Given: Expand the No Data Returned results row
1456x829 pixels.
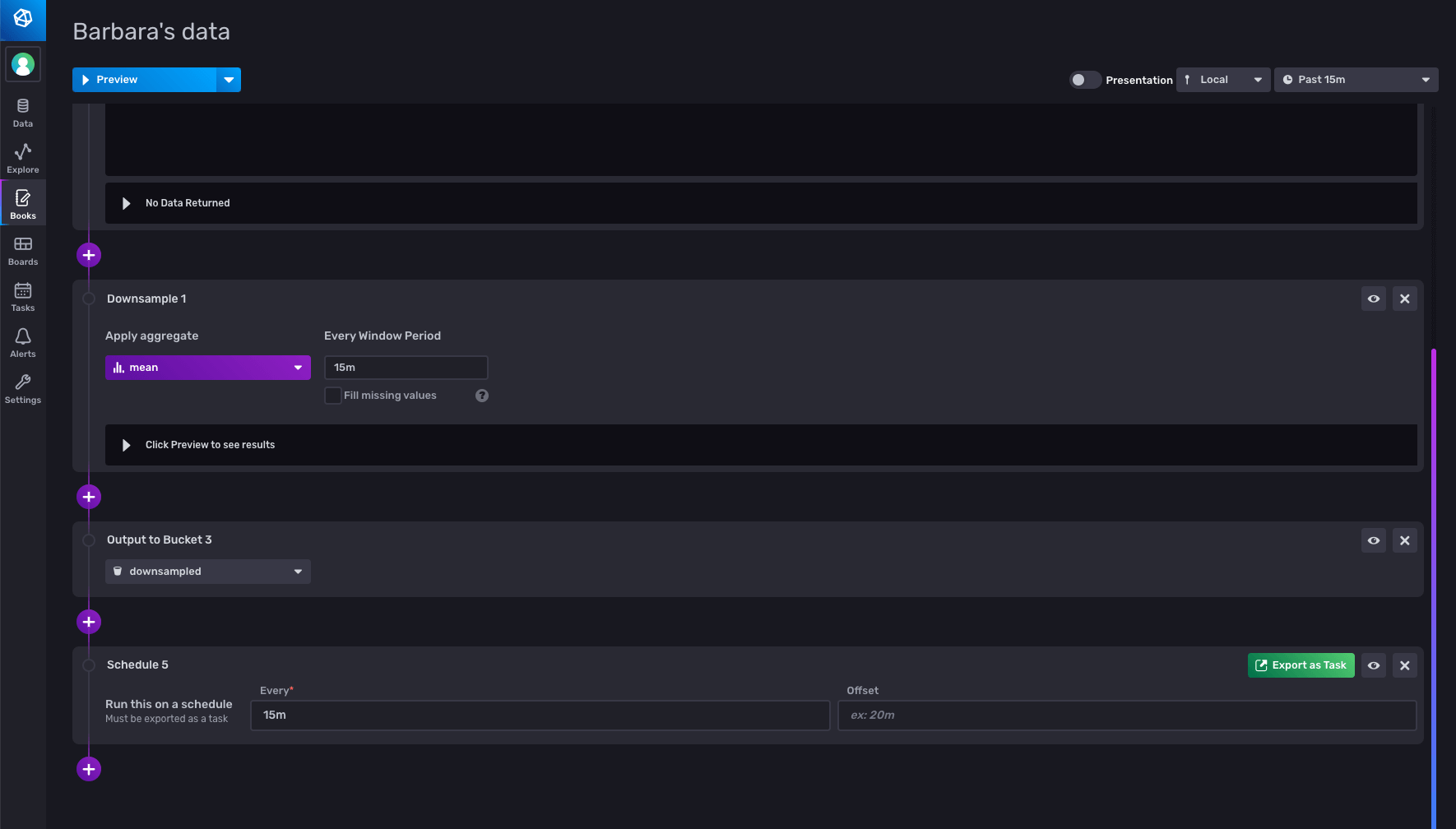Looking at the screenshot, I should (x=127, y=203).
